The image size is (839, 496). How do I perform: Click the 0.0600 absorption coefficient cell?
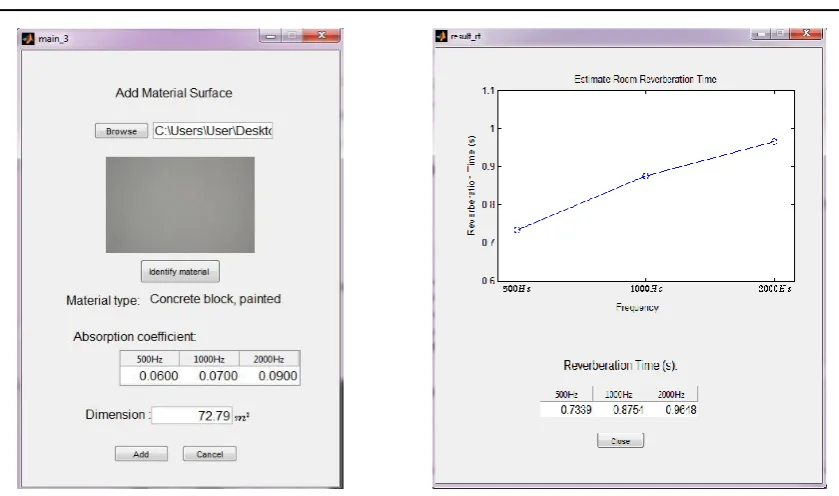click(150, 376)
